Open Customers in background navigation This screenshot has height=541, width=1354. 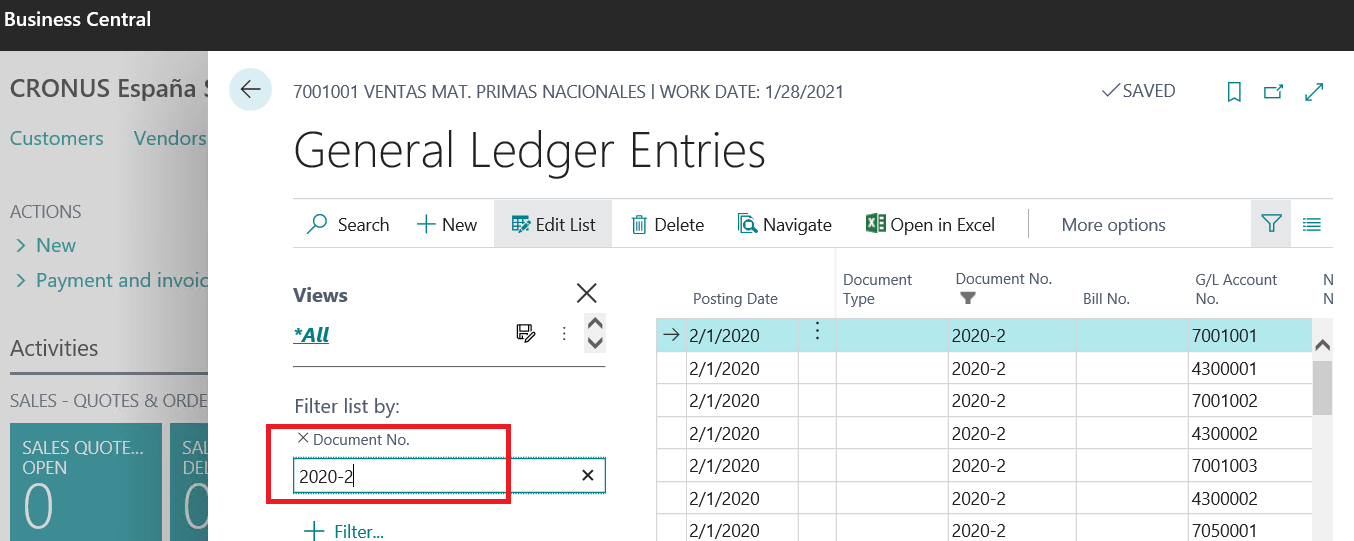[x=56, y=138]
